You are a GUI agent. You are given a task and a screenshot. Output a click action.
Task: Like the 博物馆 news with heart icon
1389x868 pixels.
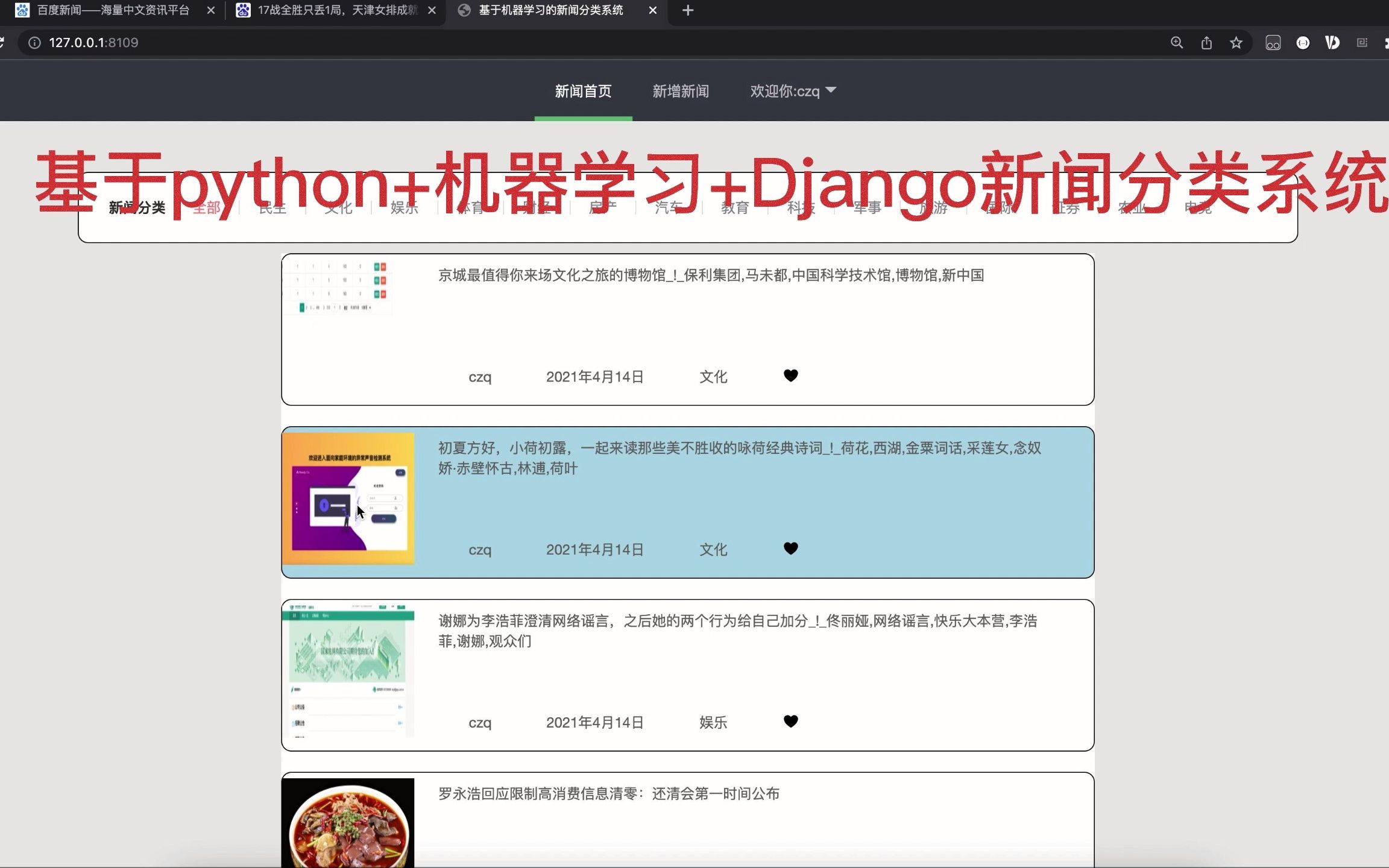pos(790,376)
